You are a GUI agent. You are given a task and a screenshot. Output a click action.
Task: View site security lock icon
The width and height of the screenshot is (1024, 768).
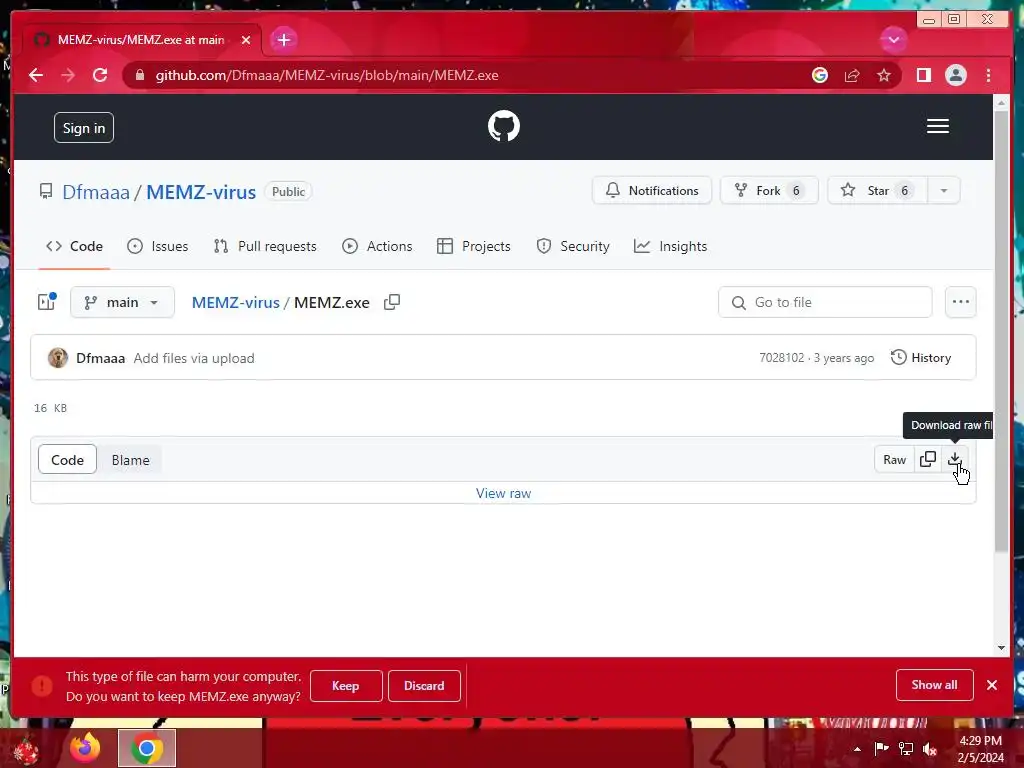tap(139, 75)
